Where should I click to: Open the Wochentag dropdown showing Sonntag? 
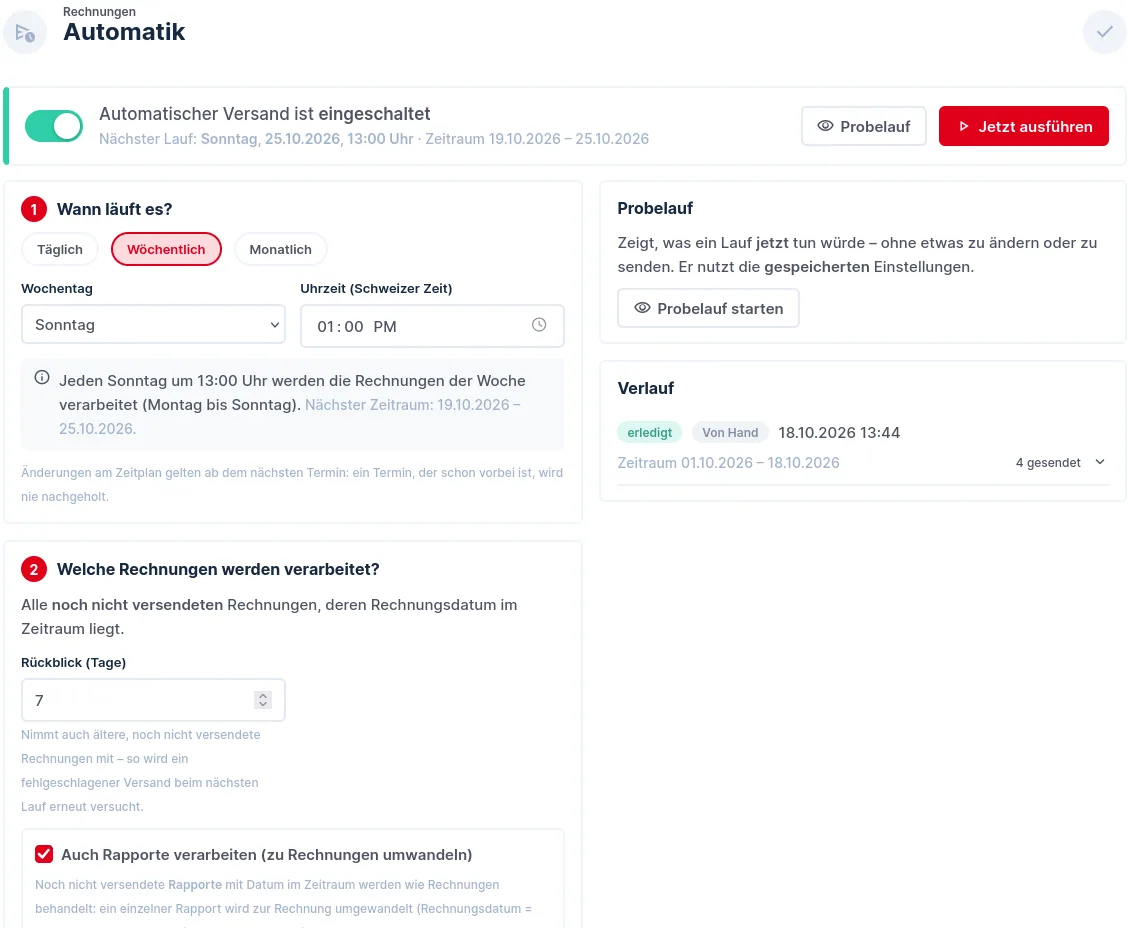(x=153, y=324)
